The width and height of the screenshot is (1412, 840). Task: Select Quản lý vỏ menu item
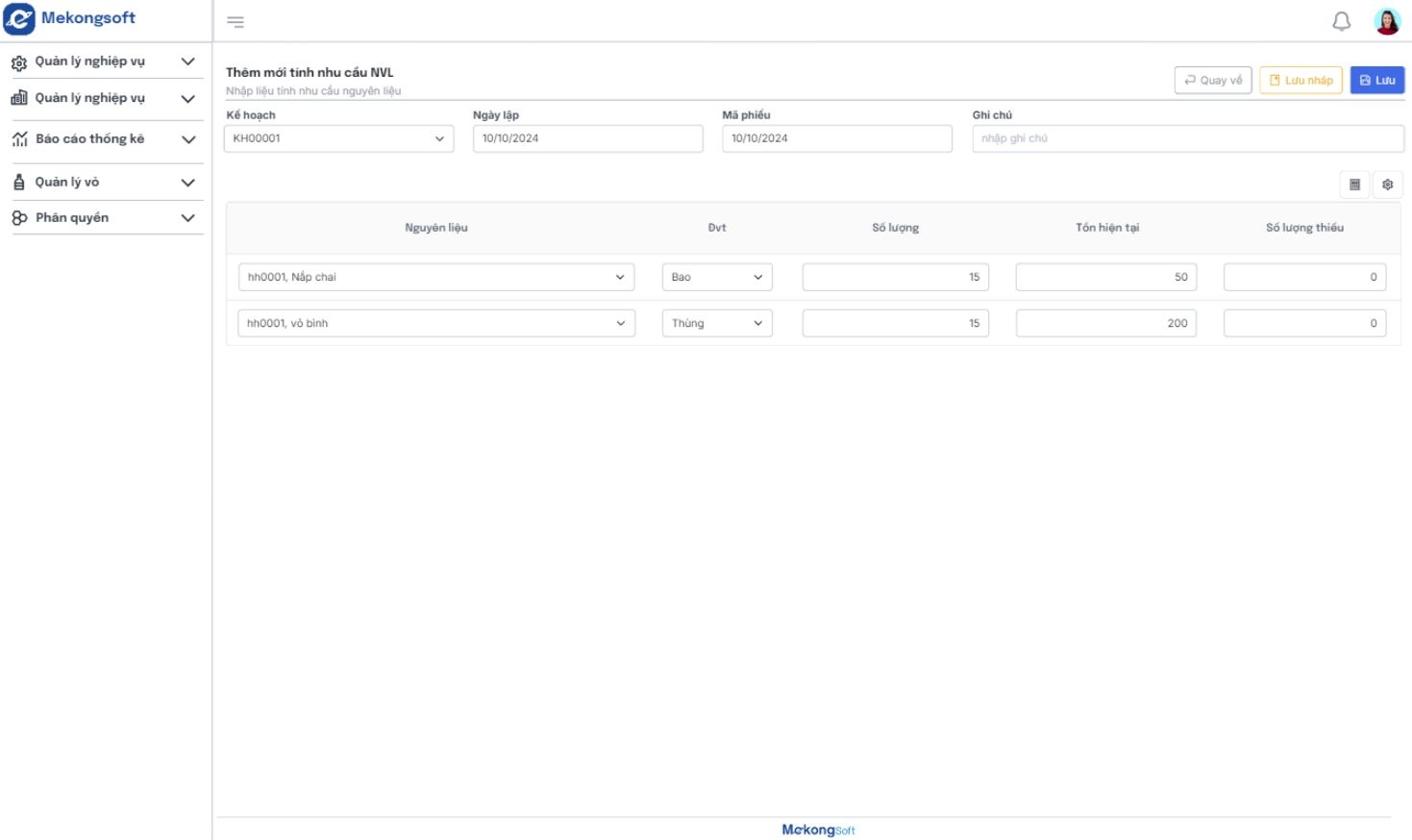[67, 182]
